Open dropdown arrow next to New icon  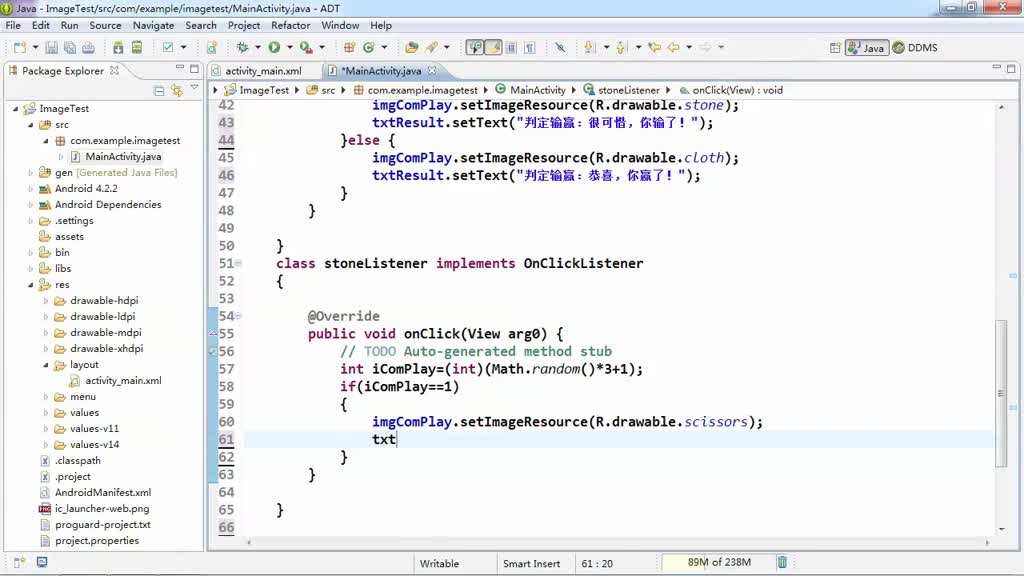[x=35, y=48]
